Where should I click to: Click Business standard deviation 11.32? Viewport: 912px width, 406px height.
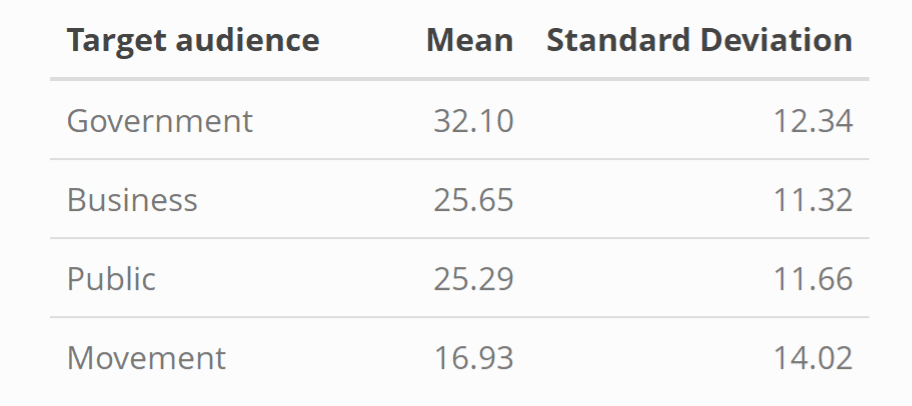click(812, 200)
